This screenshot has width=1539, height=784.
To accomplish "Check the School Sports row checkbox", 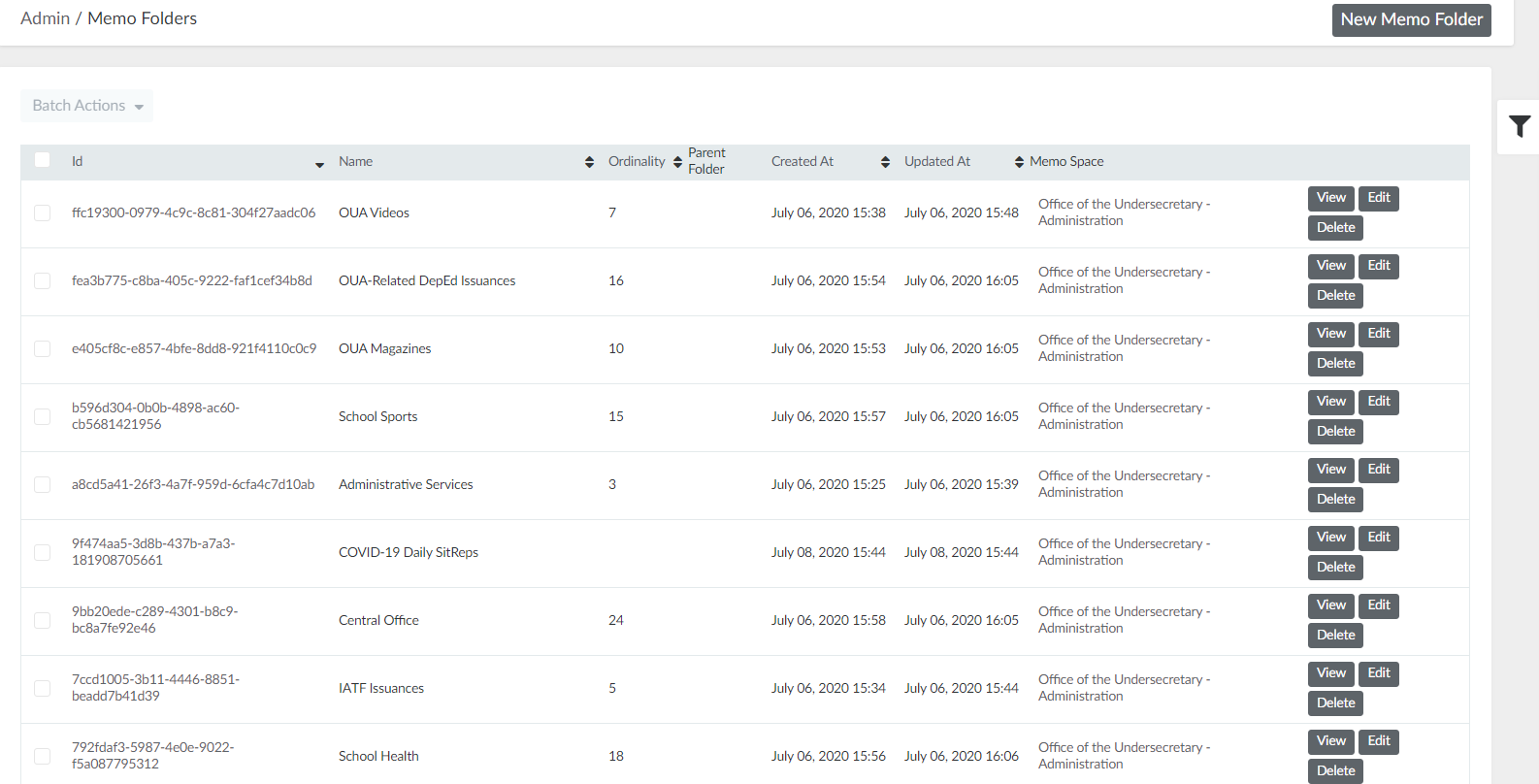I will pos(43,416).
